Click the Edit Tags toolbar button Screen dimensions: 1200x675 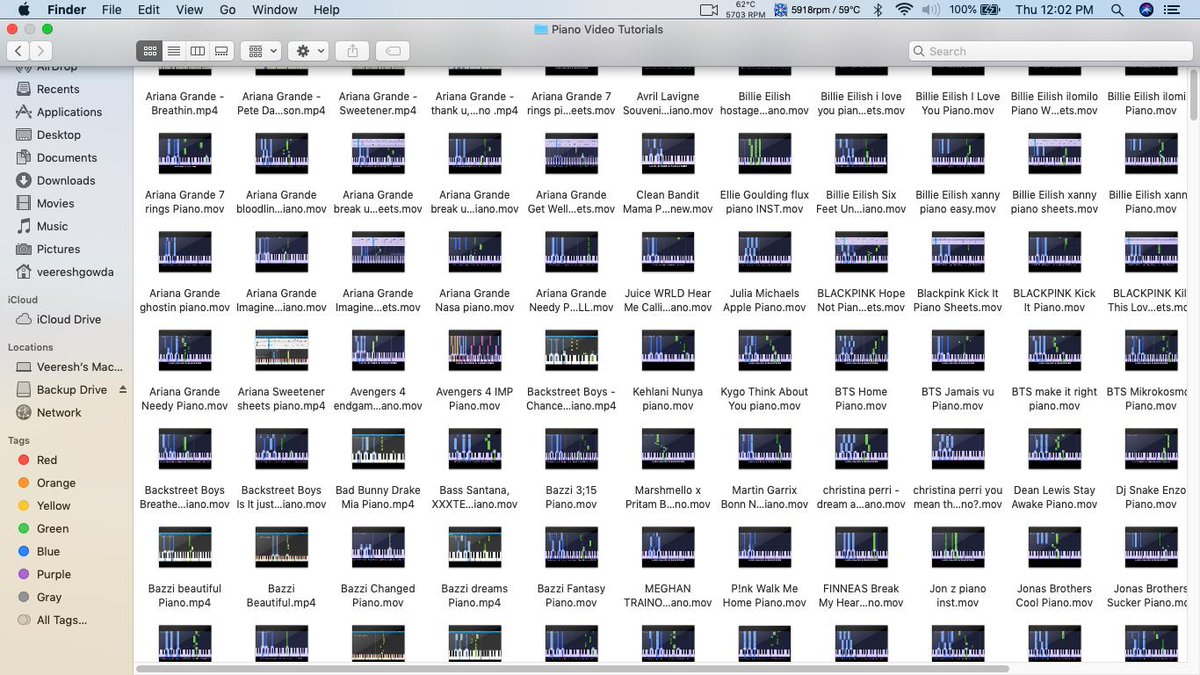click(x=393, y=50)
